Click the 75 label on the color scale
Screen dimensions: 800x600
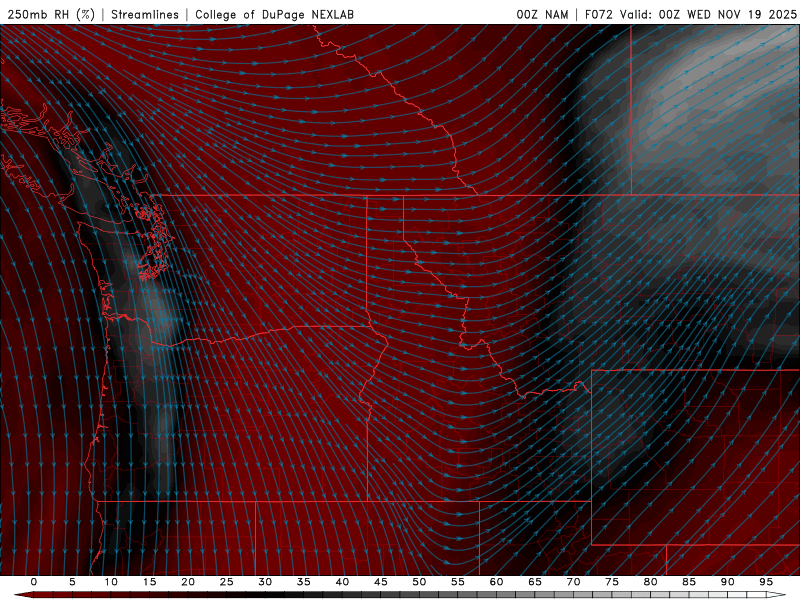click(x=612, y=582)
